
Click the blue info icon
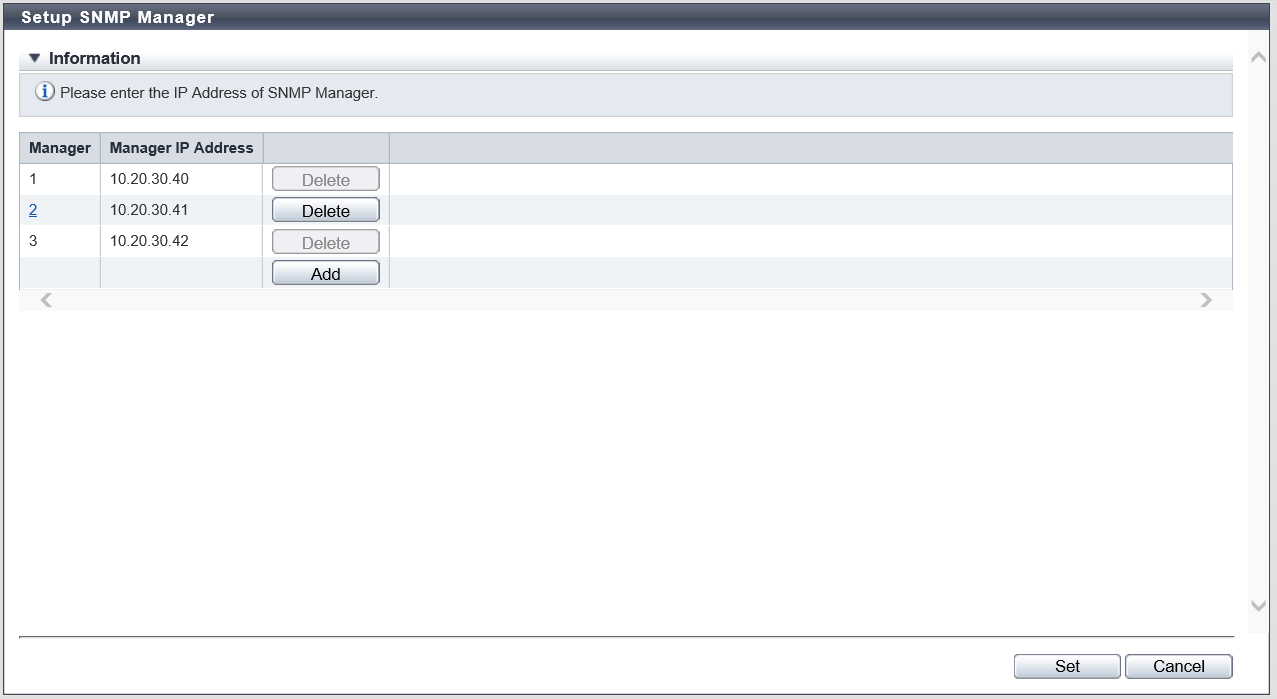click(x=45, y=93)
